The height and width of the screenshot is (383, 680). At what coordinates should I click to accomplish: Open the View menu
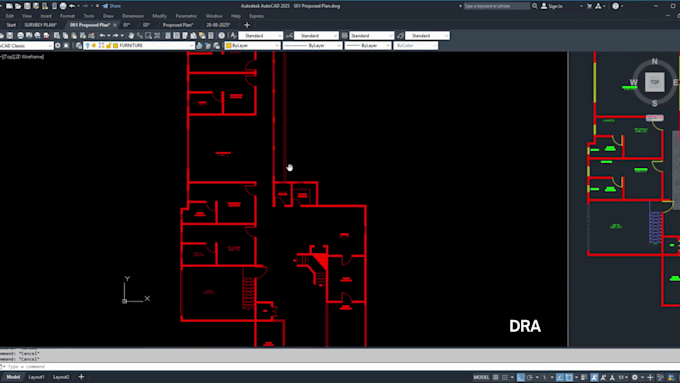point(27,16)
